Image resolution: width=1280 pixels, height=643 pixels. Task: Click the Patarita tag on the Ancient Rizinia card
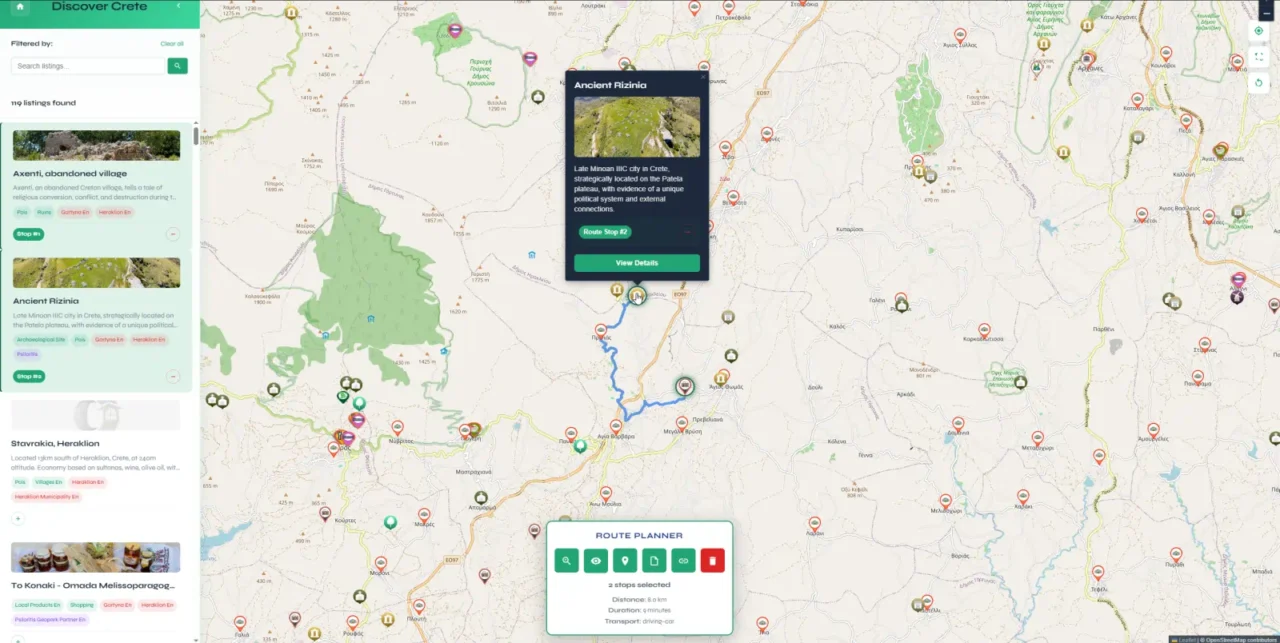(28, 354)
